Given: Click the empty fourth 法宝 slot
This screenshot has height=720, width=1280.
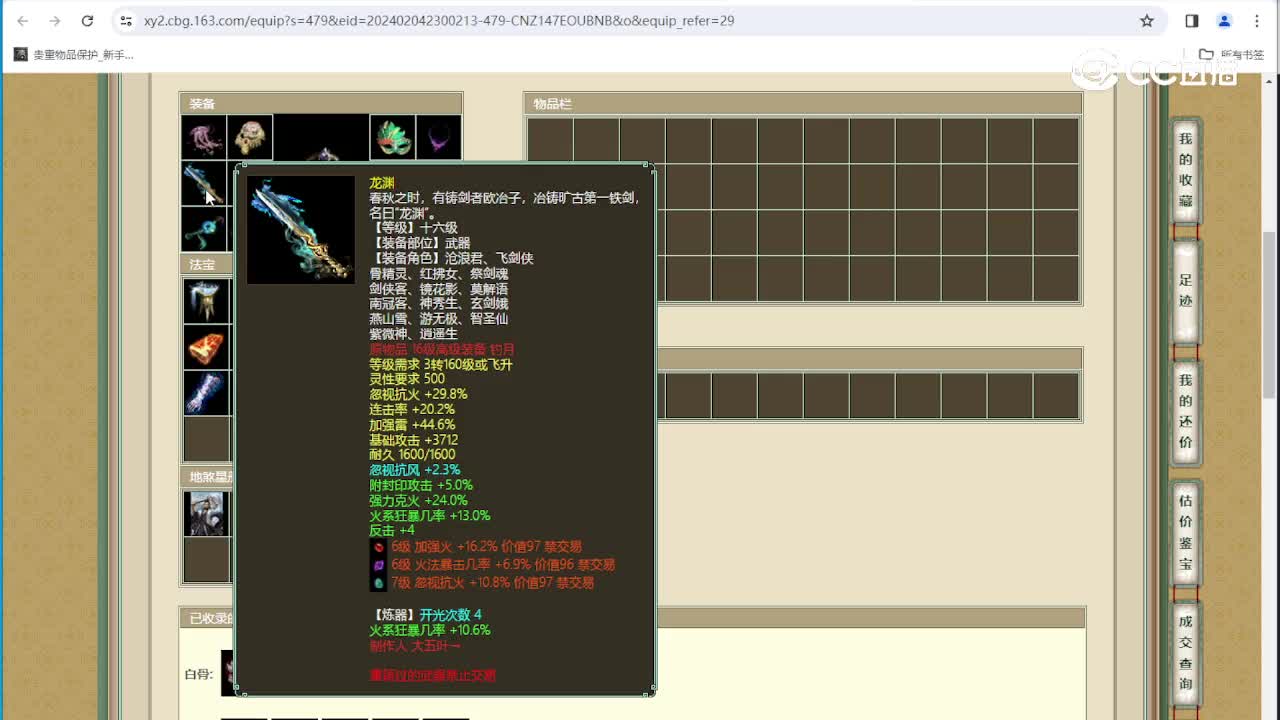Looking at the screenshot, I should tap(207, 439).
